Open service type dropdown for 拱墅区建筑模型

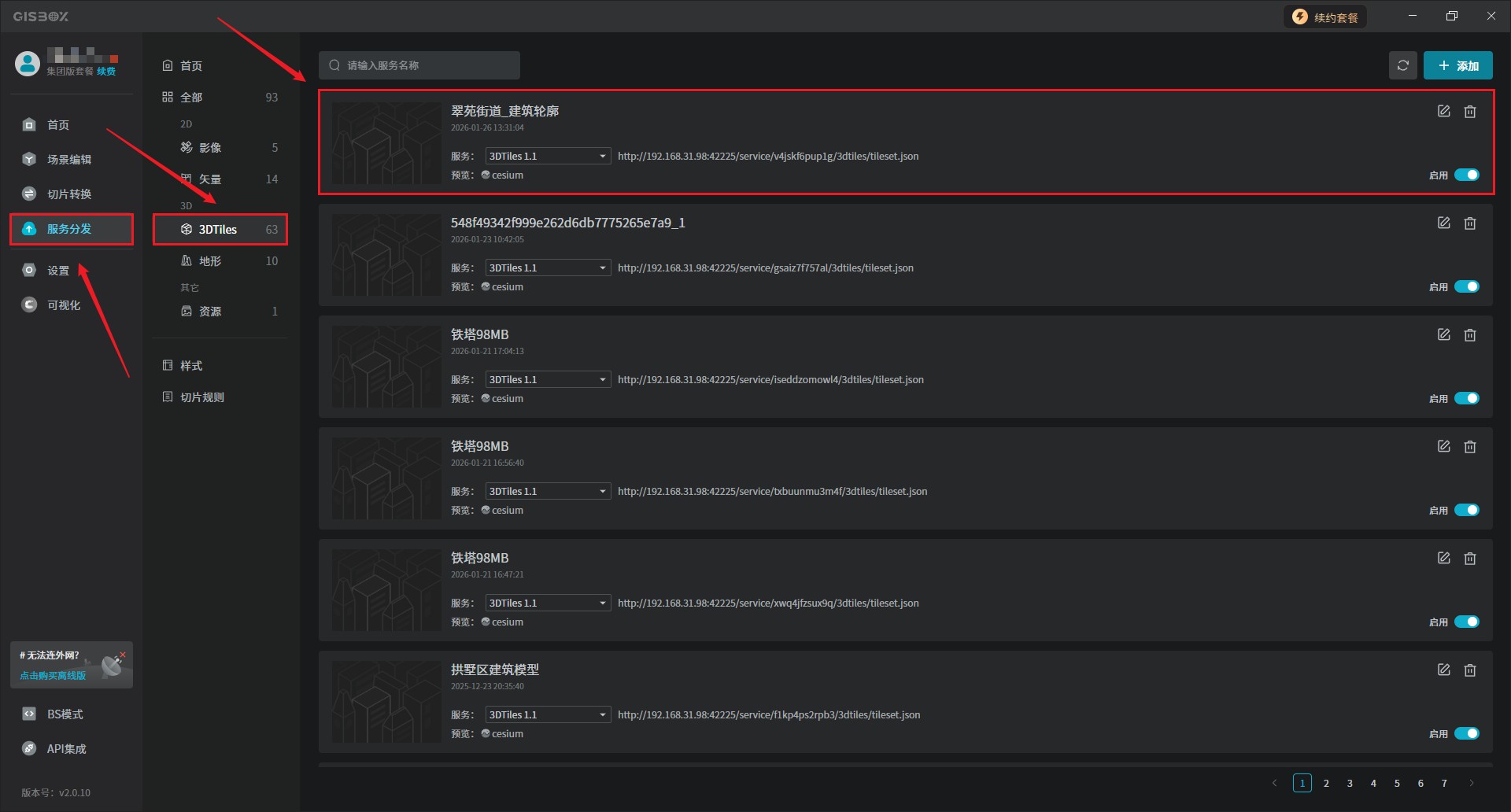point(548,714)
